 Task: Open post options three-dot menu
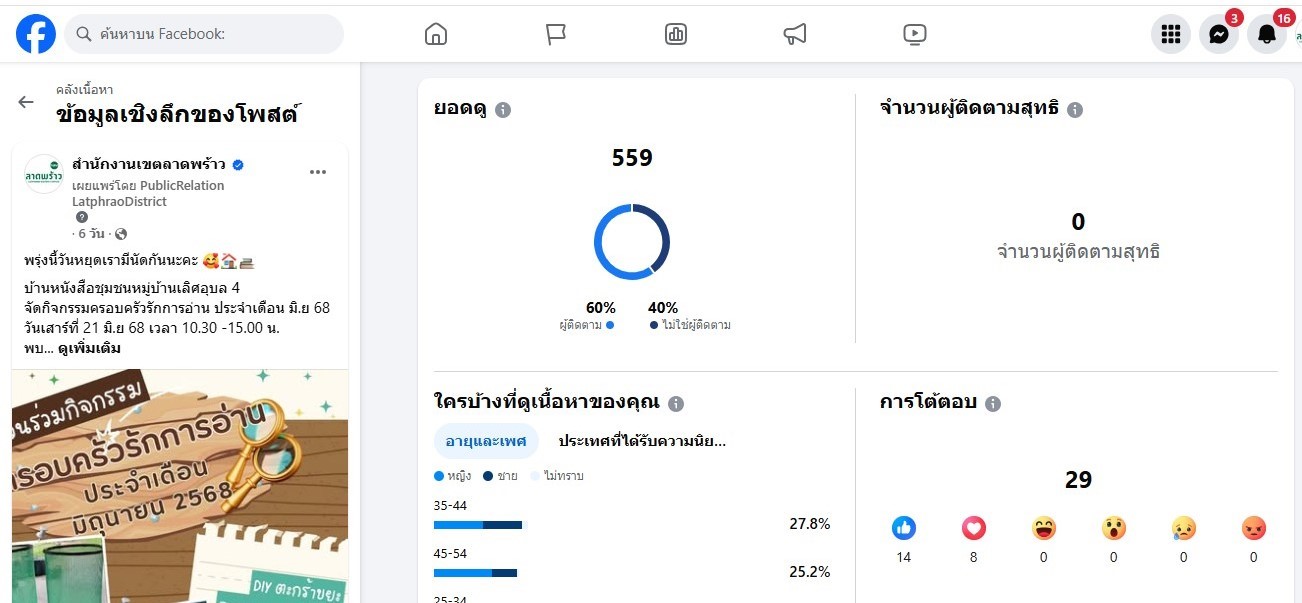pyautogui.click(x=318, y=172)
